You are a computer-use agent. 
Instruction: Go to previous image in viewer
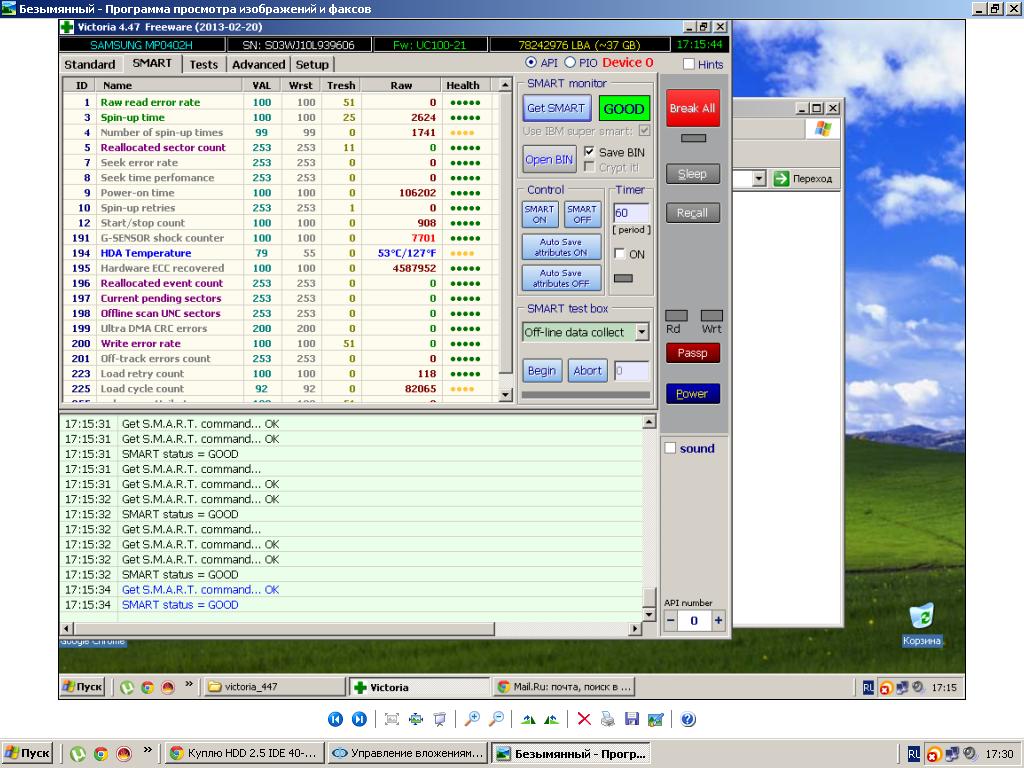[336, 719]
